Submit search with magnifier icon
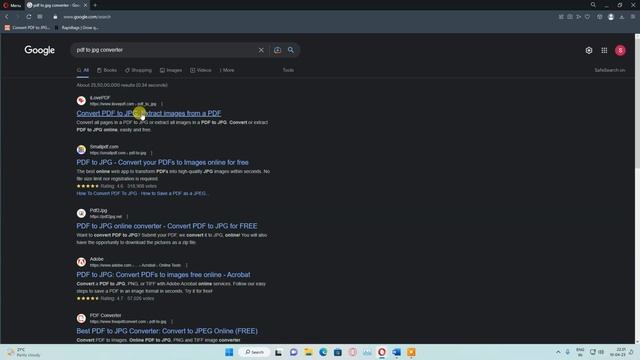This screenshot has width=640, height=360. (291, 50)
